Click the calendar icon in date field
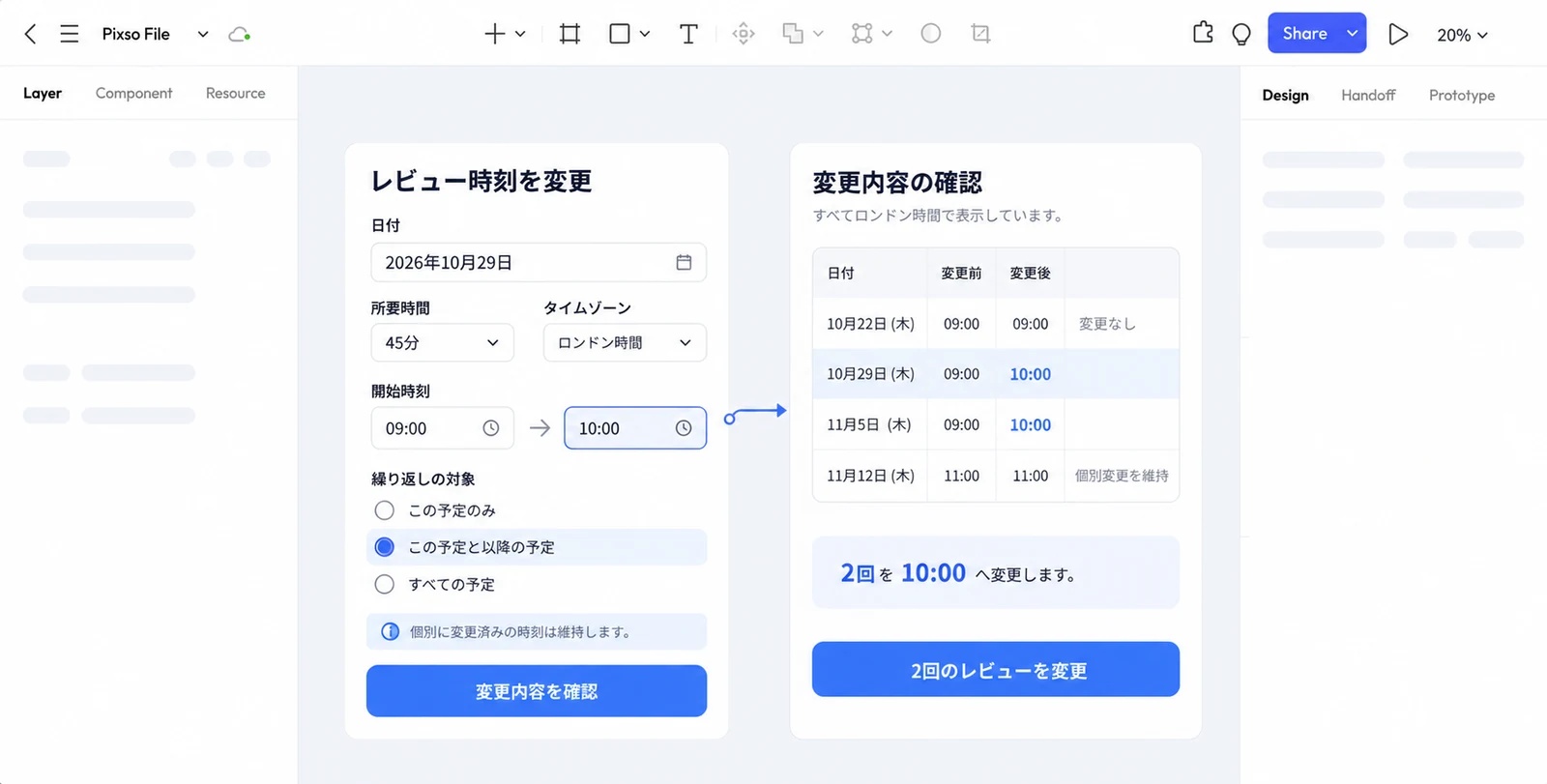Viewport: 1547px width, 784px height. [x=684, y=262]
